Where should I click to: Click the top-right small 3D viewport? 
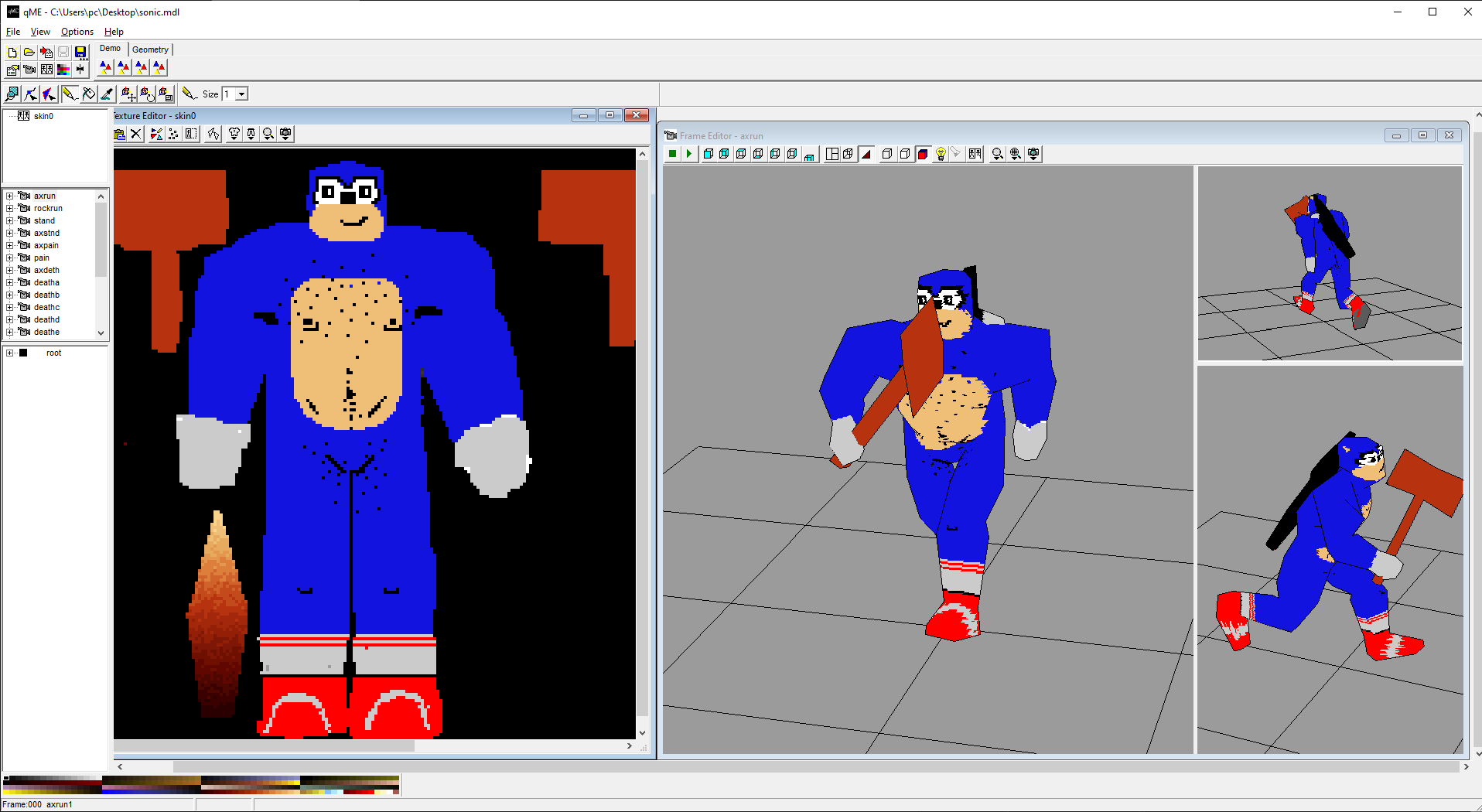tap(1330, 263)
